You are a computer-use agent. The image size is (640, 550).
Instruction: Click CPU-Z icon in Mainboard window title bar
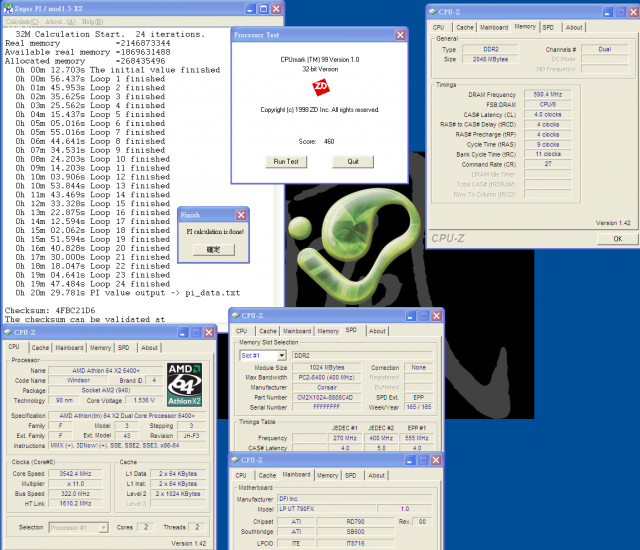point(235,460)
